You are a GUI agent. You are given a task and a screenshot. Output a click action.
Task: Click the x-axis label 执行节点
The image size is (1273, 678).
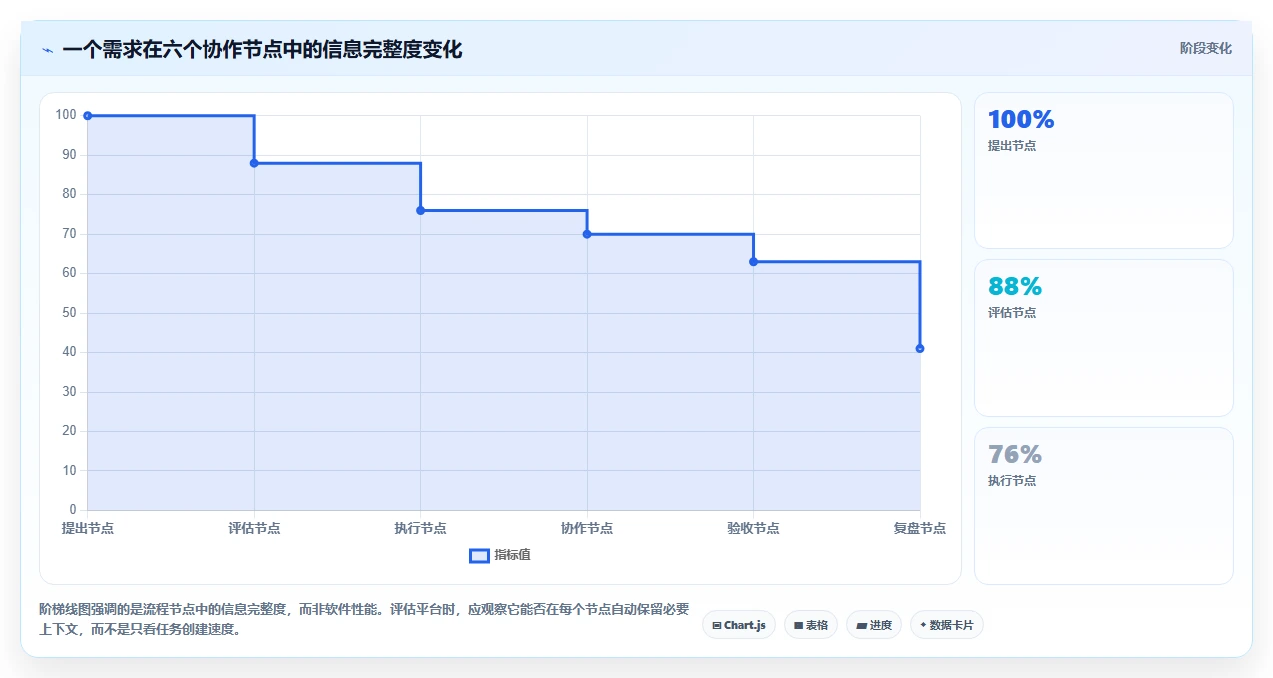[x=420, y=528]
